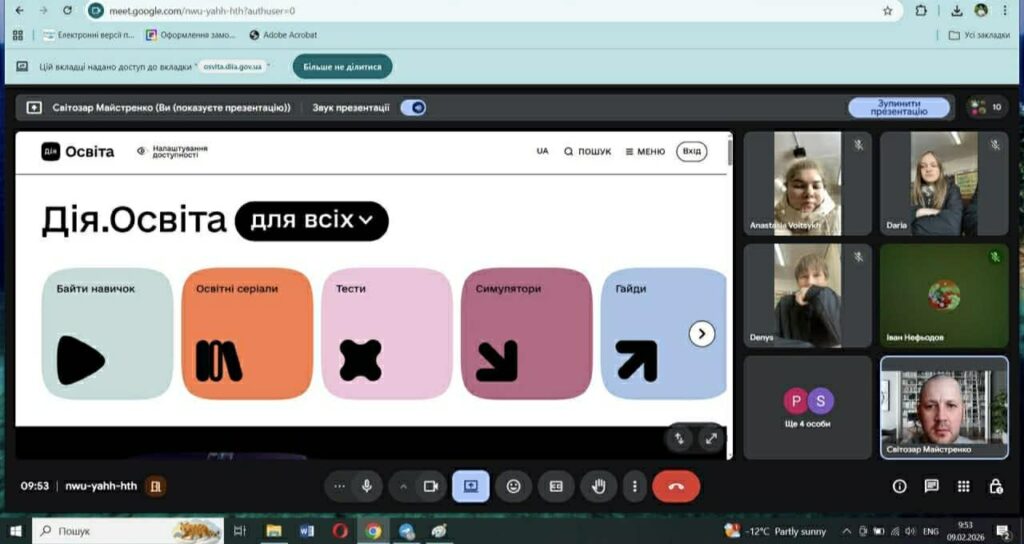This screenshot has width=1024, height=544.
Task: Expand camera options arrow
Action: point(404,486)
